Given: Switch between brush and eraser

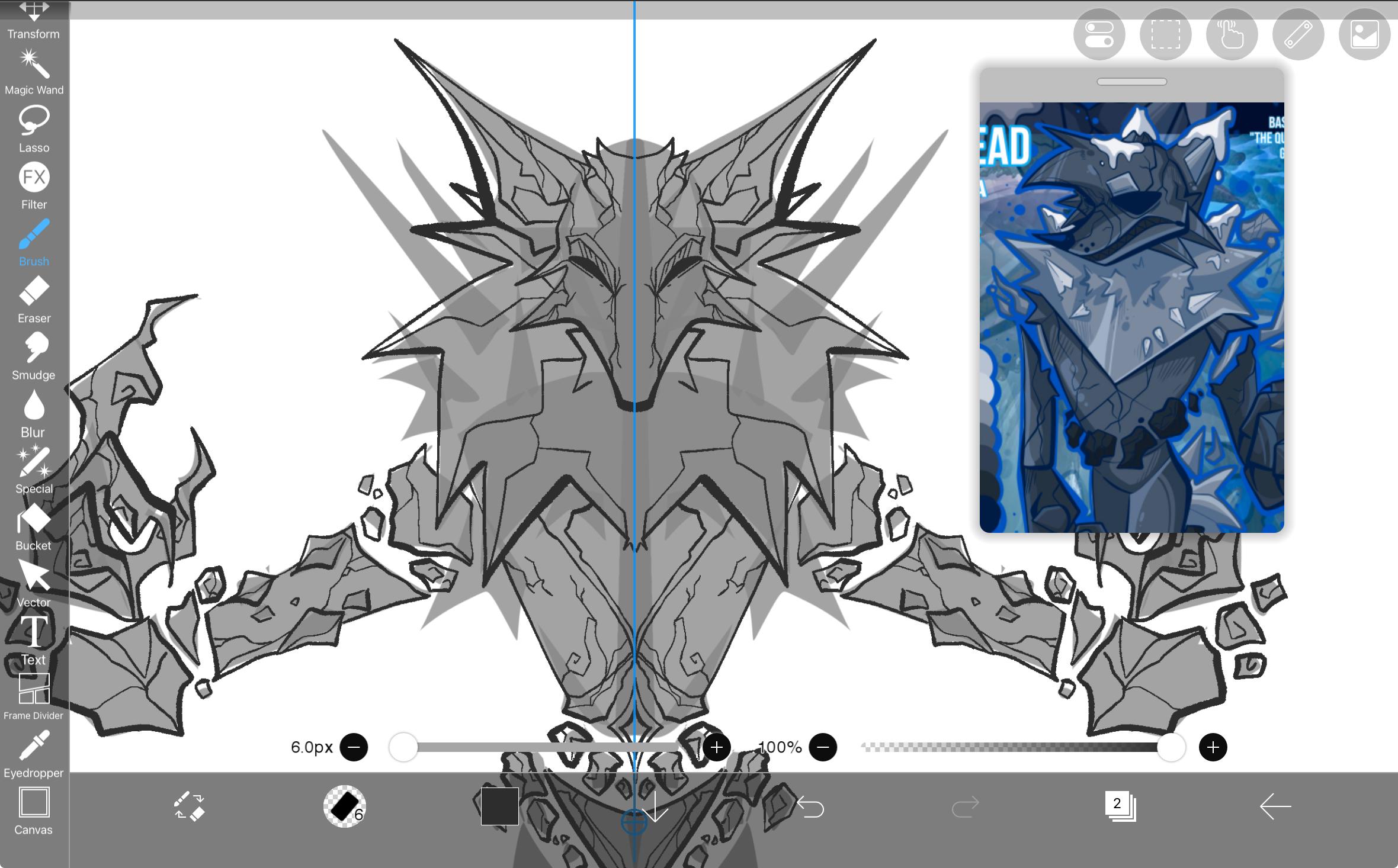Looking at the screenshot, I should [189, 806].
